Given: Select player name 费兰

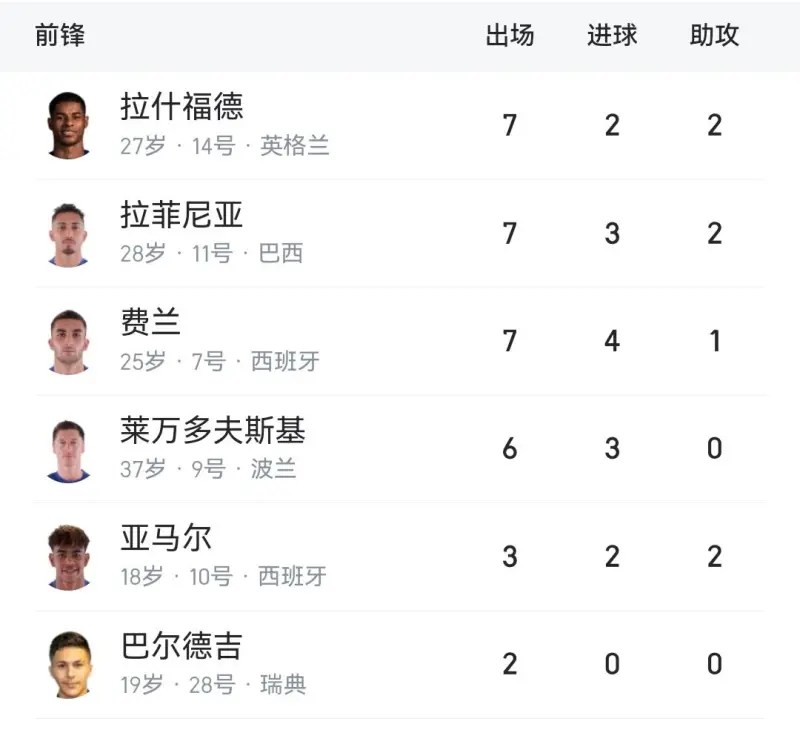Looking at the screenshot, I should coord(151,323).
